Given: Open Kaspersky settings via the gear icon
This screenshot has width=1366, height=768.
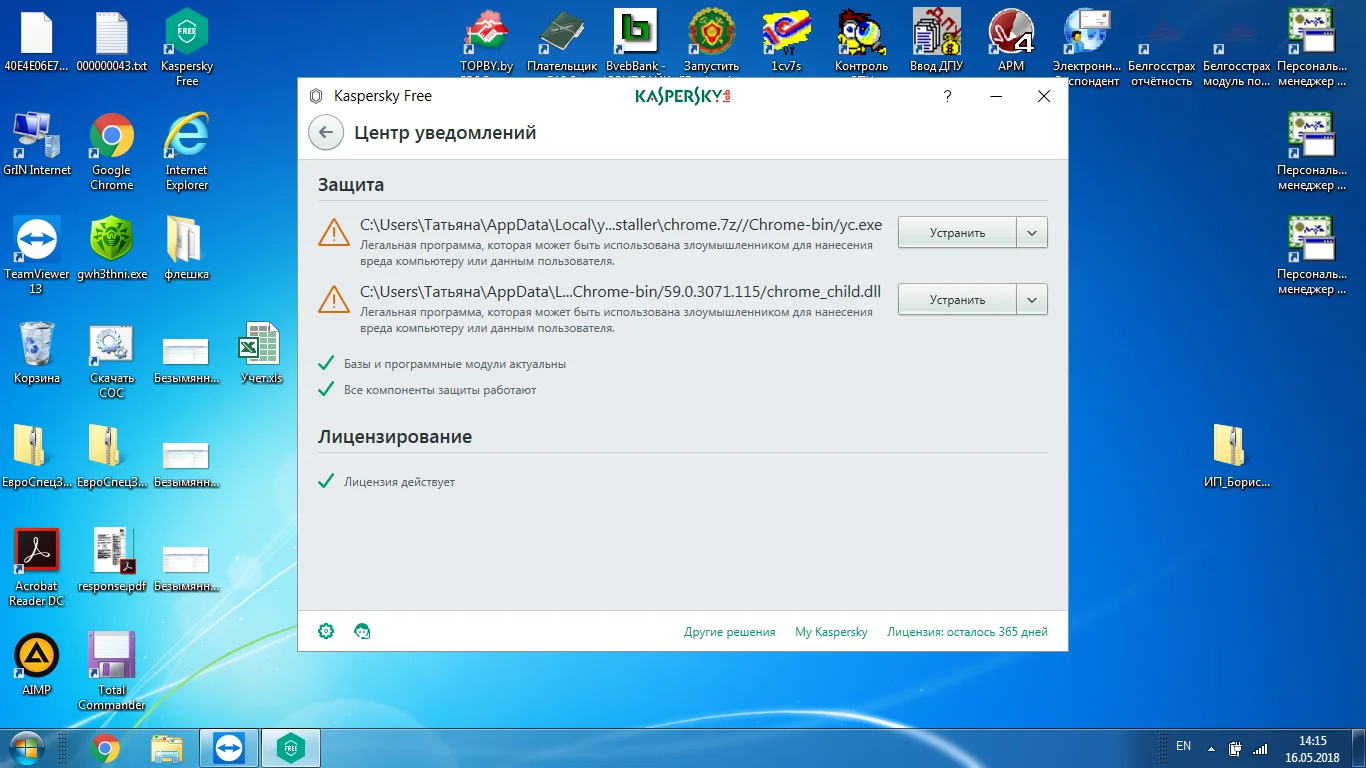Looking at the screenshot, I should coord(325,631).
